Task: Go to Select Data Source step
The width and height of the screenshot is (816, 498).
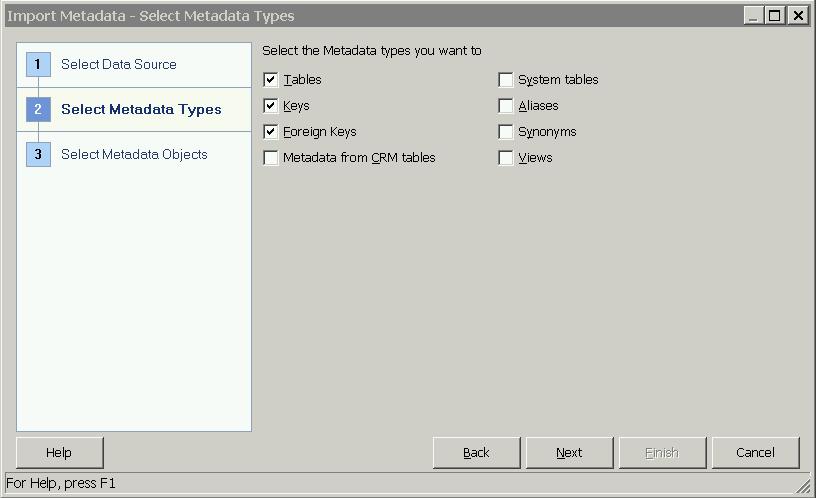Action: [118, 65]
